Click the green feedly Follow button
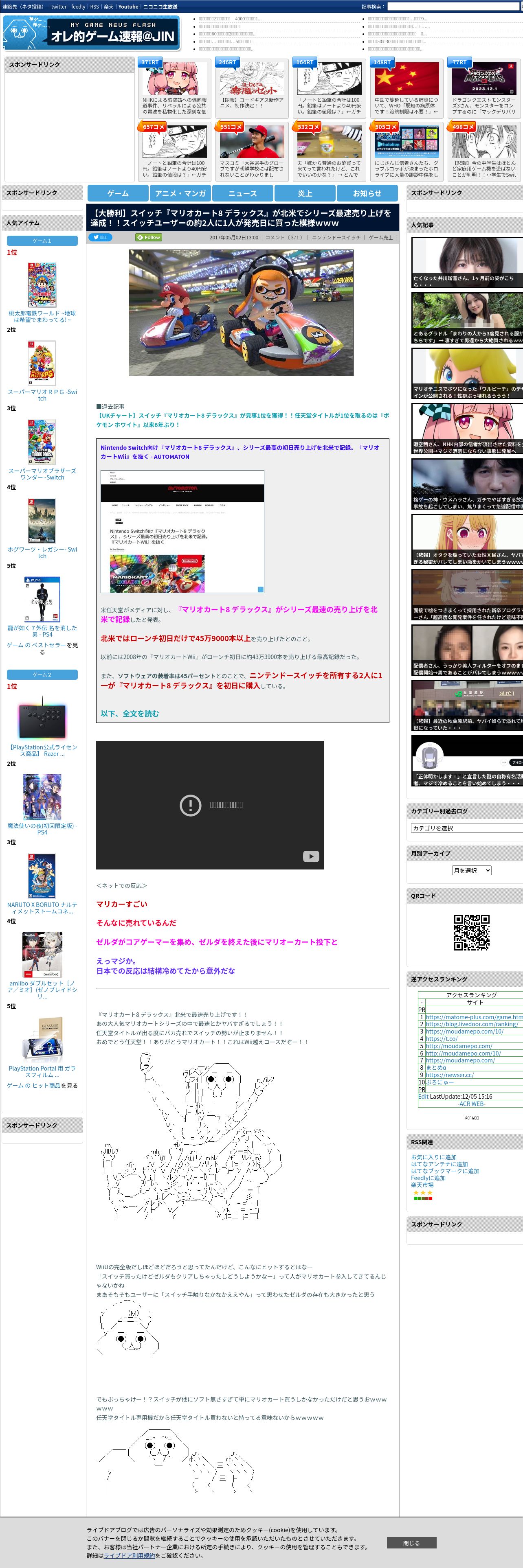523x1568 pixels. pyautogui.click(x=149, y=237)
